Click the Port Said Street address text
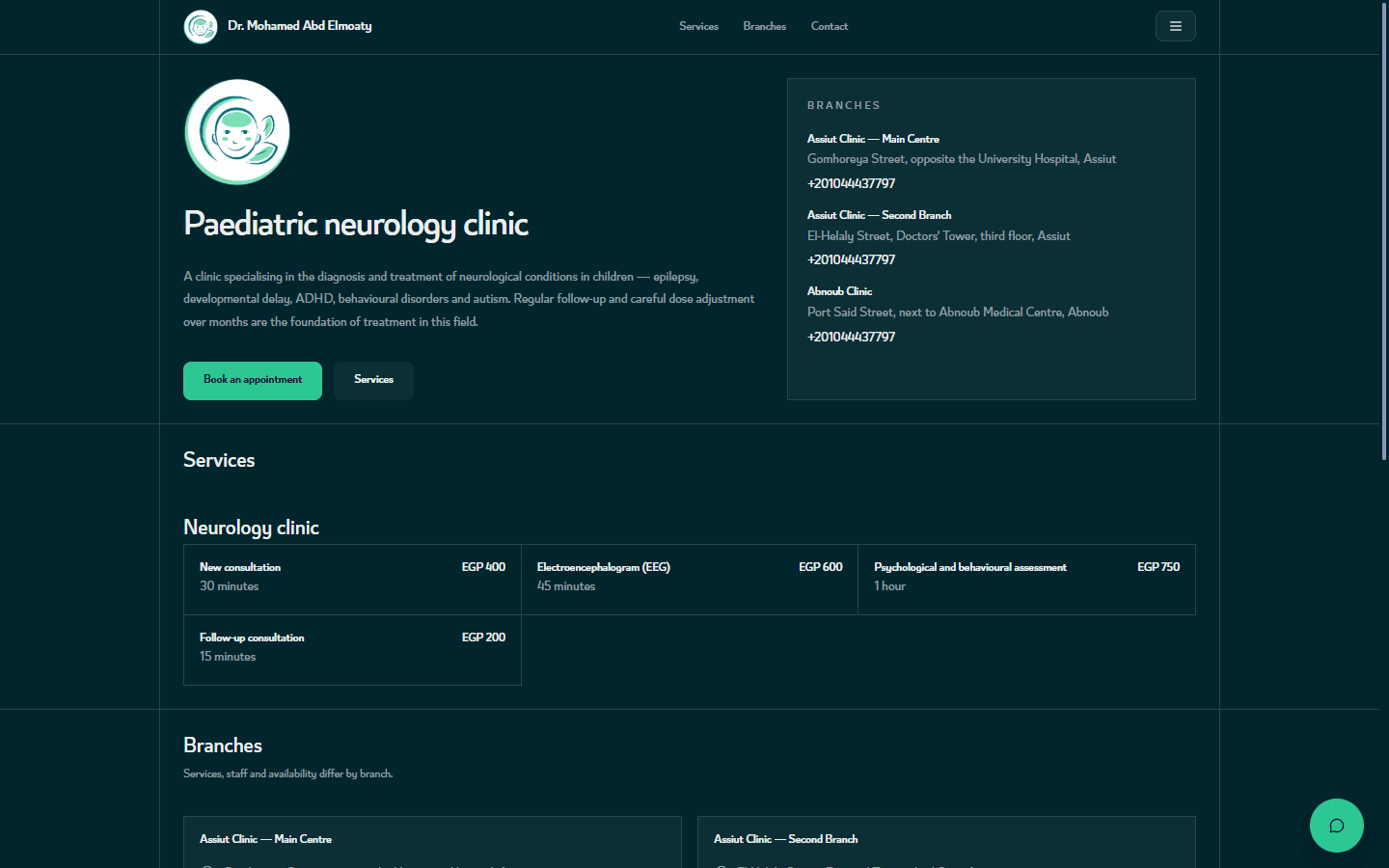This screenshot has height=868, width=1389. coord(958,312)
